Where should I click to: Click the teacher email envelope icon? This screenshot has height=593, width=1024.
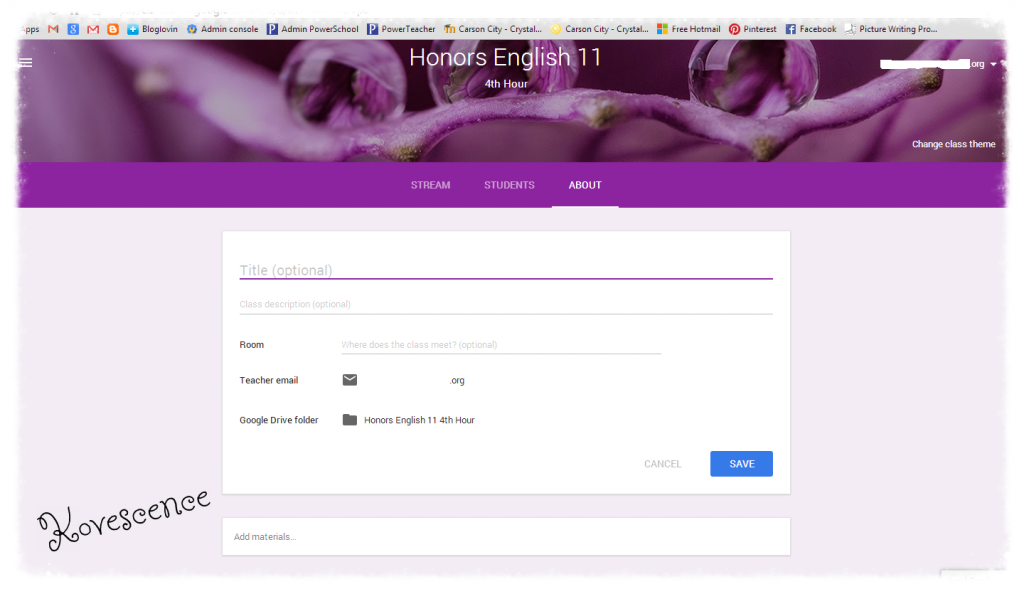coord(349,380)
